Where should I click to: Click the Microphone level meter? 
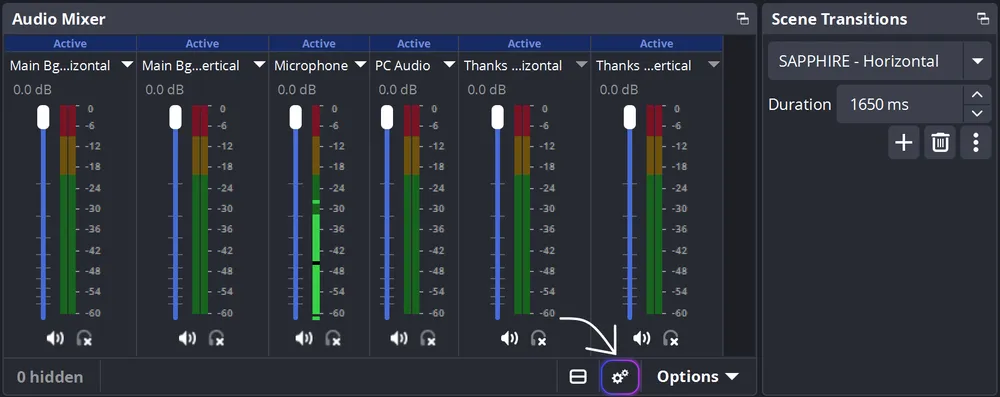[x=316, y=213]
